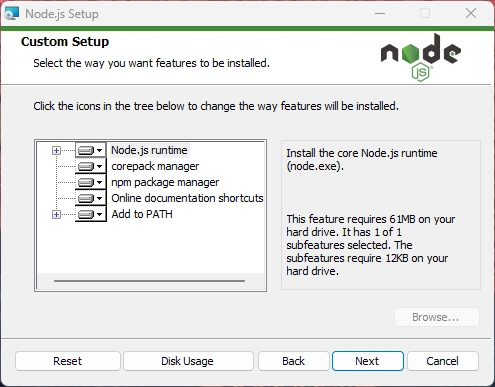
Task: Select the Add to PATH feature row
Action: [x=142, y=214]
